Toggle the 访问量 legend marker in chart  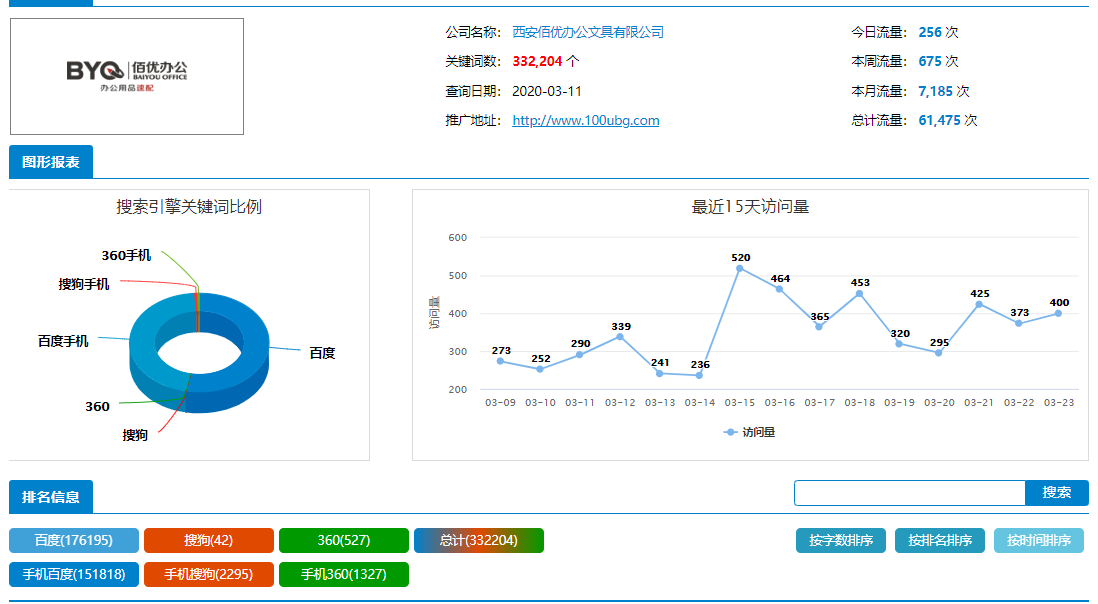pyautogui.click(x=749, y=433)
